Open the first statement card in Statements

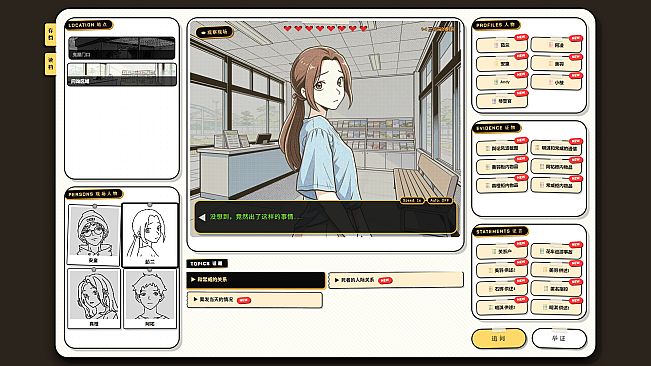[x=502, y=251]
